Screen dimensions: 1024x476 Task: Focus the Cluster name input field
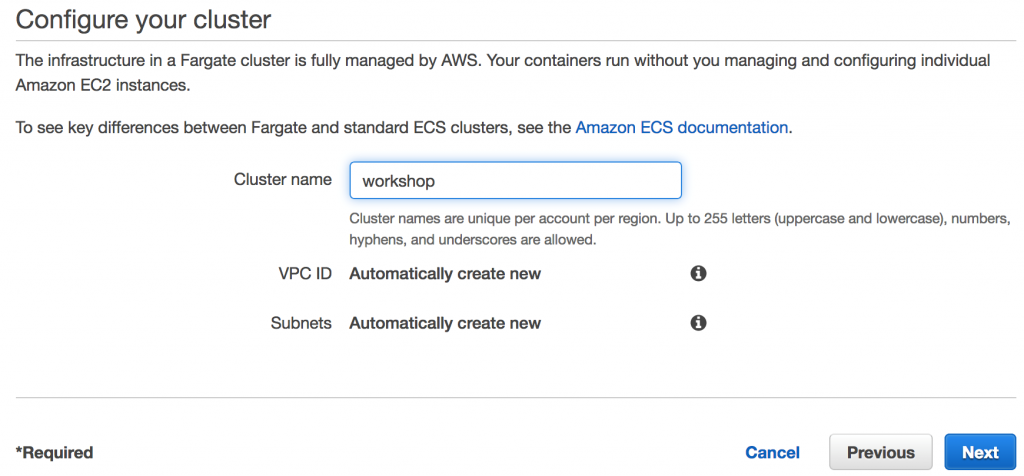point(515,181)
